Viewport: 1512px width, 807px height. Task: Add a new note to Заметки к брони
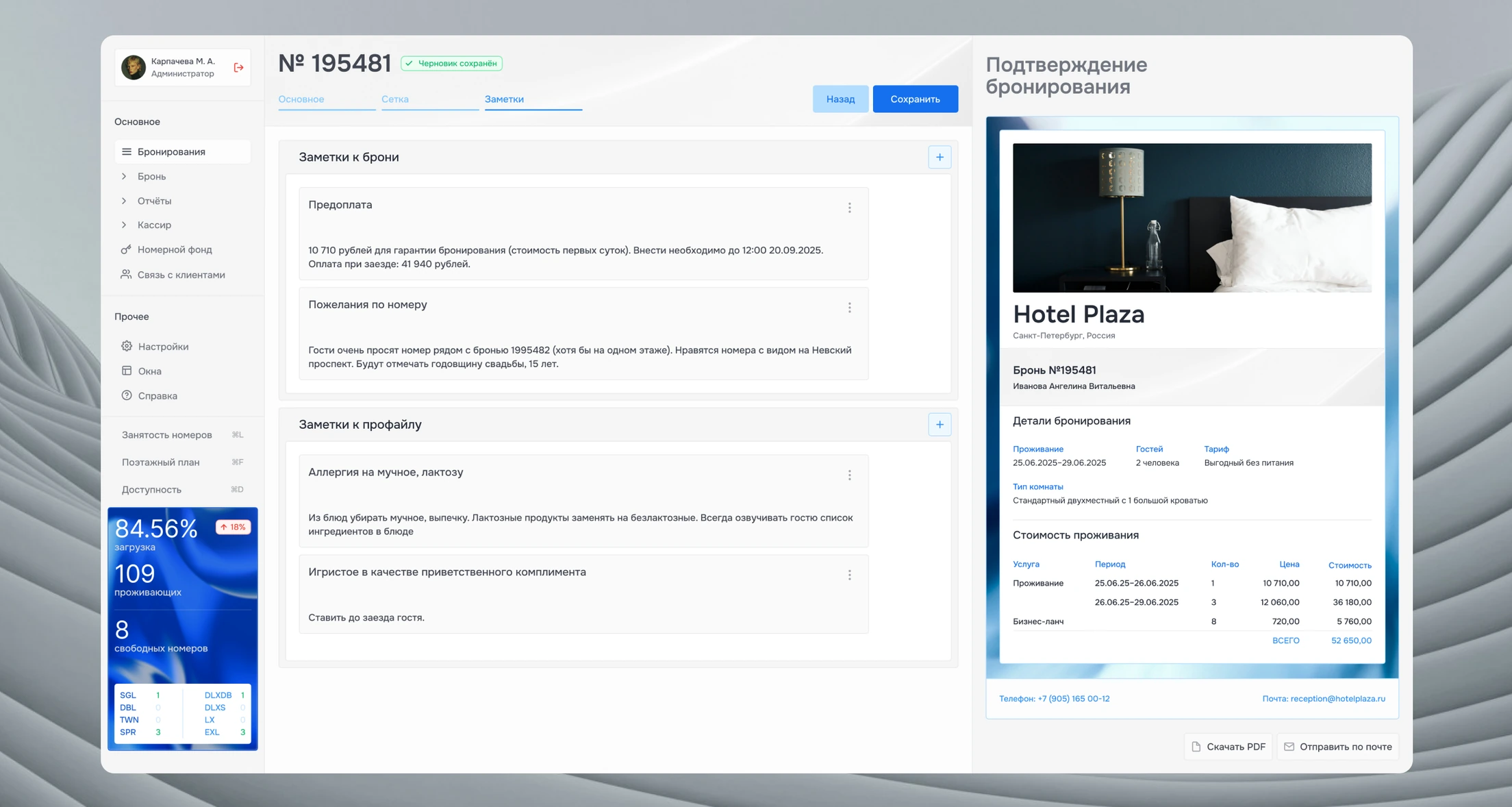pos(940,157)
